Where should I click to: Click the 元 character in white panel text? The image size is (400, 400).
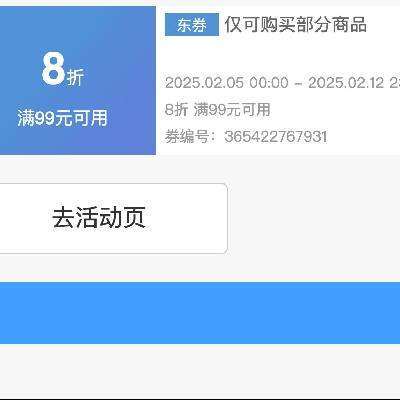click(63, 118)
